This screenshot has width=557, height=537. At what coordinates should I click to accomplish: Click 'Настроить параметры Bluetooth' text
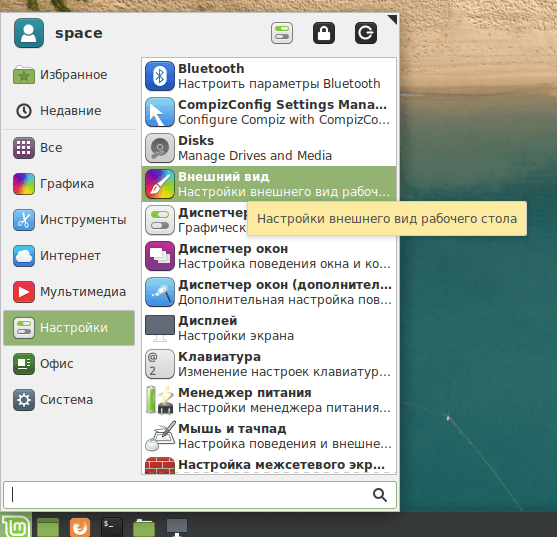[x=279, y=84]
